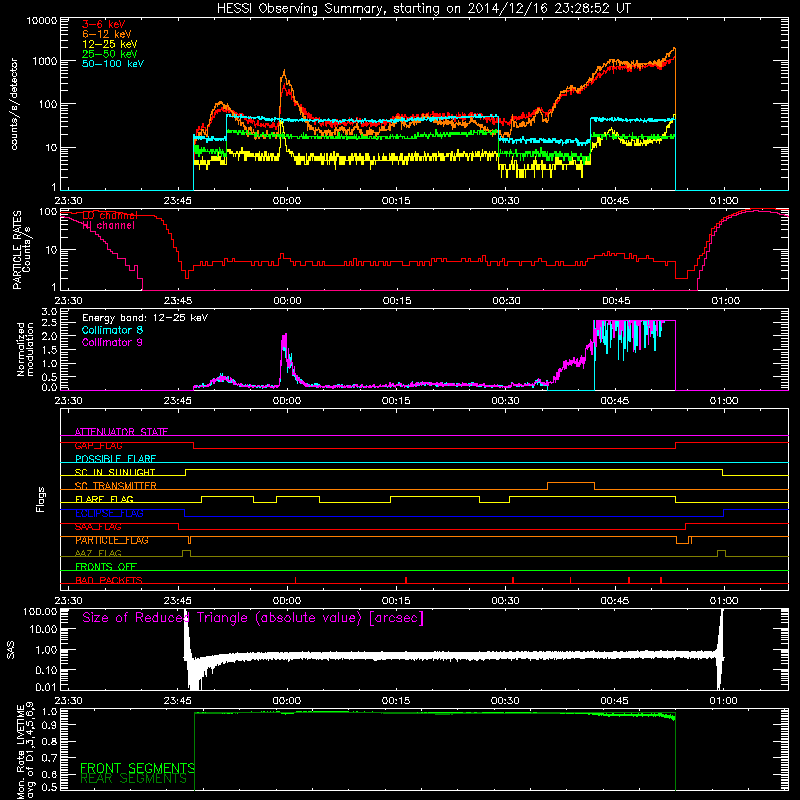800x800 pixels.
Task: Click the FRONTS_OFF flag label
Action: [106, 567]
